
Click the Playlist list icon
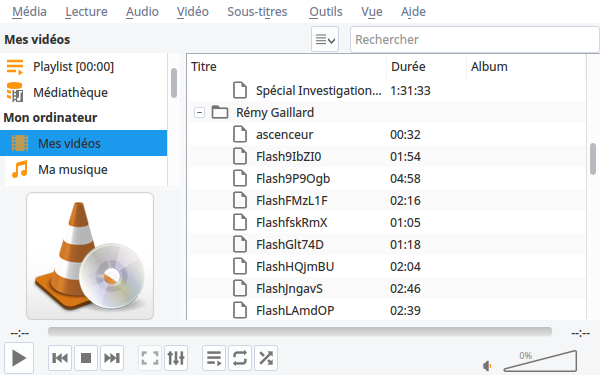[x=15, y=67]
